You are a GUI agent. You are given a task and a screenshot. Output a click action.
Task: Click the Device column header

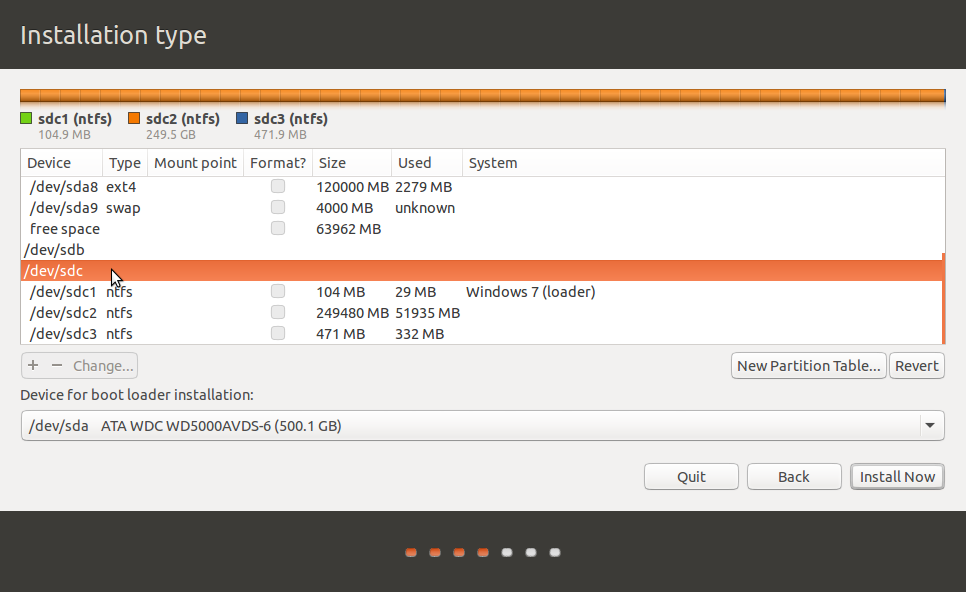[49, 162]
